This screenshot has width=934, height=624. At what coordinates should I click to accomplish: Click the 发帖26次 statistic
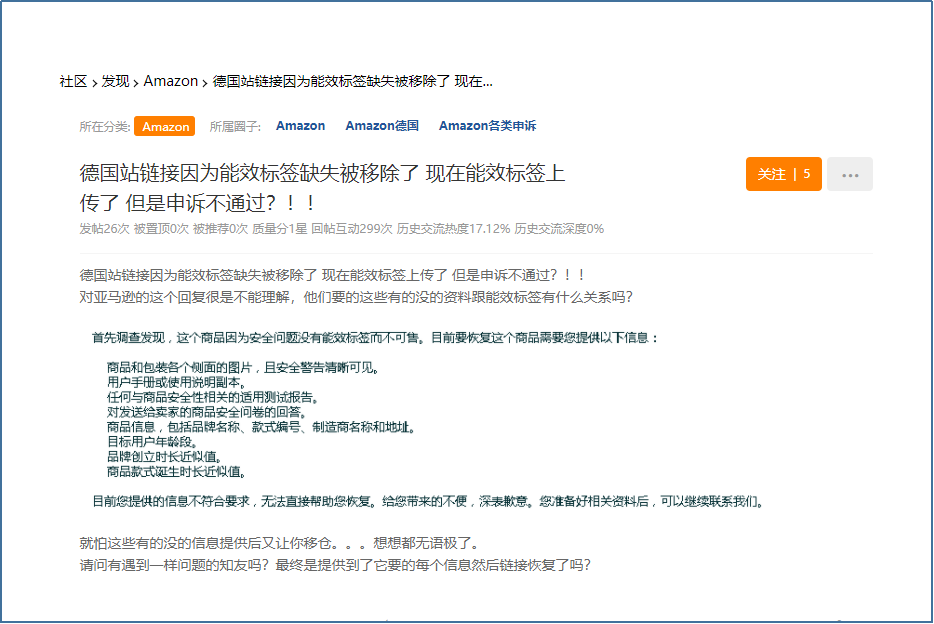click(104, 229)
